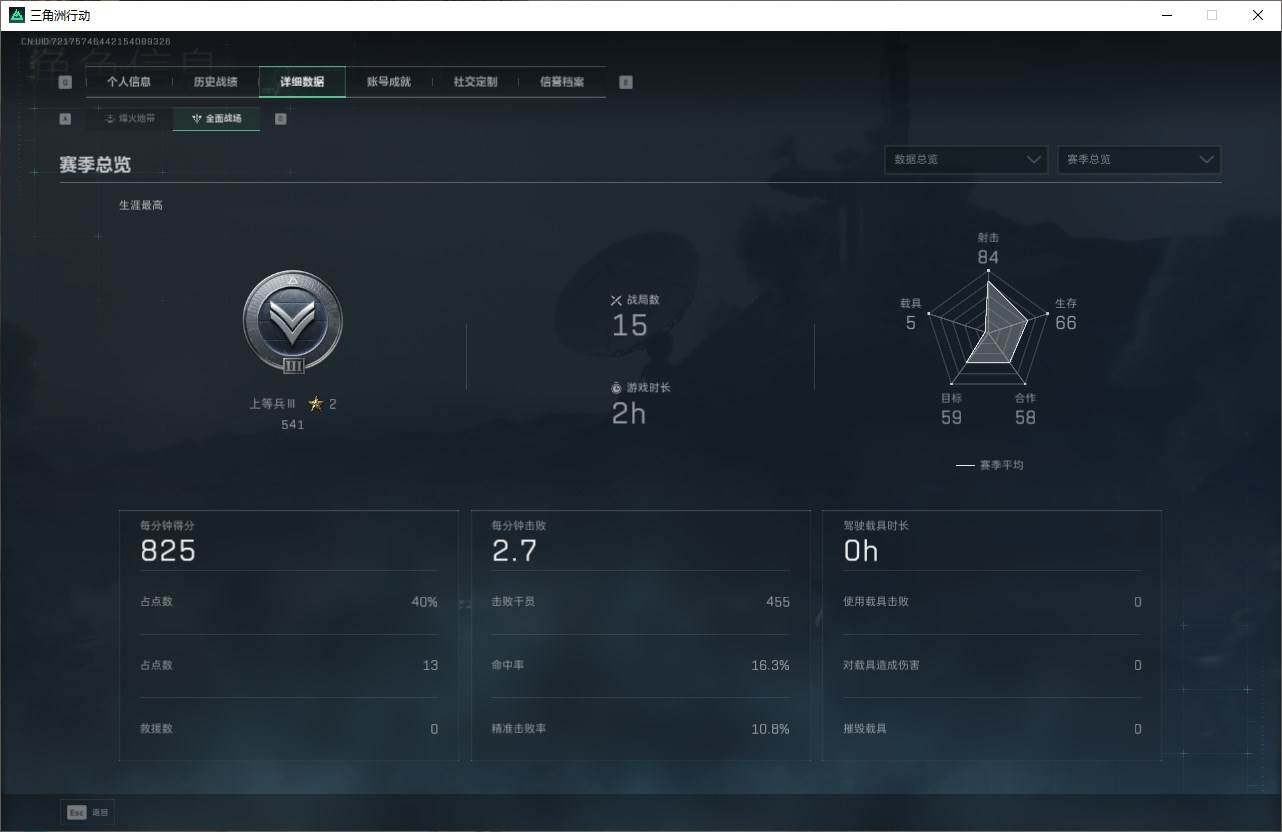1282x832 pixels.
Task: Click the 生存 score 66 on the radar
Action: click(1066, 323)
